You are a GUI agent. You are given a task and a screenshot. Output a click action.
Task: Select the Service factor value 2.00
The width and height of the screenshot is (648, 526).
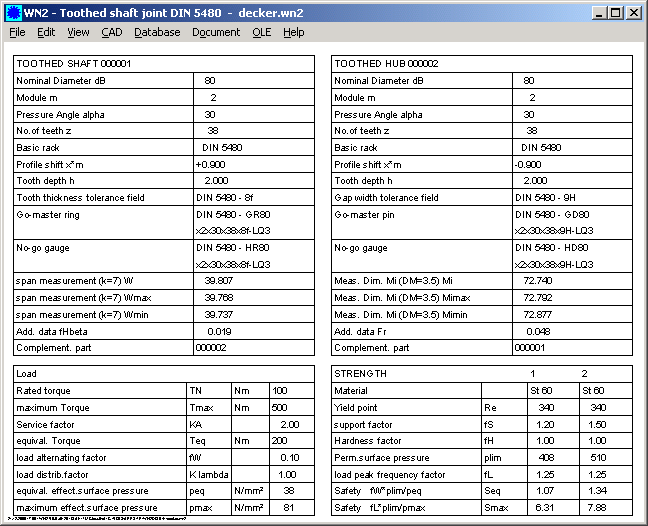(289, 424)
